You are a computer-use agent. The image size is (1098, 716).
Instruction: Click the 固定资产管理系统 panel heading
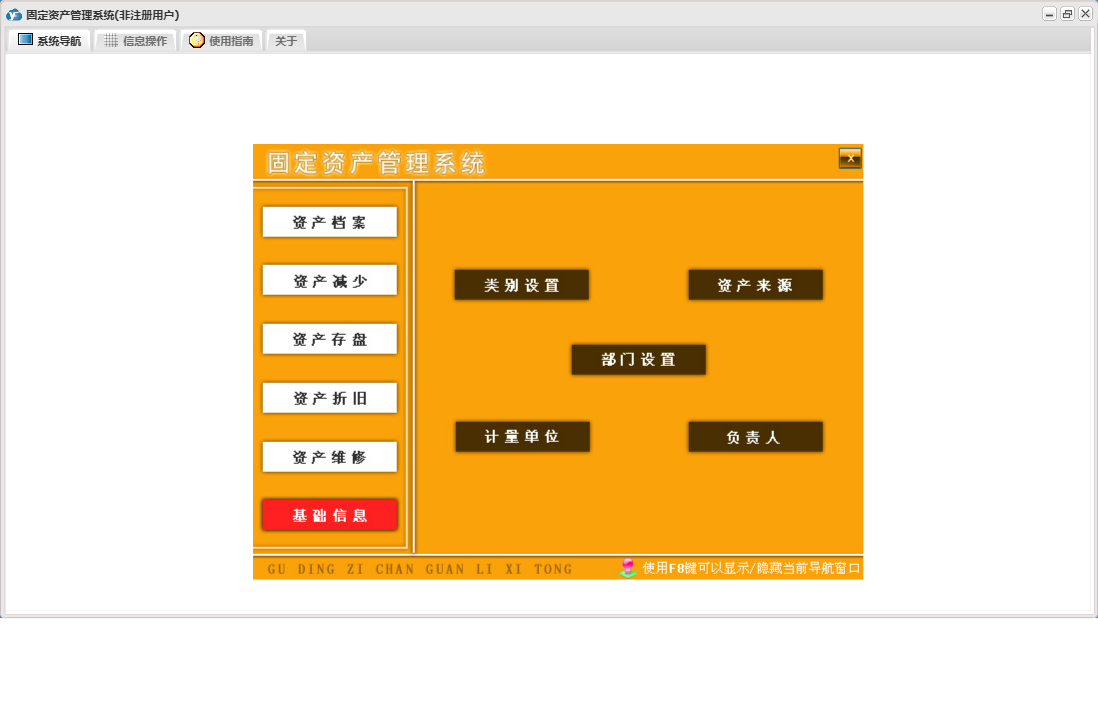coord(376,163)
